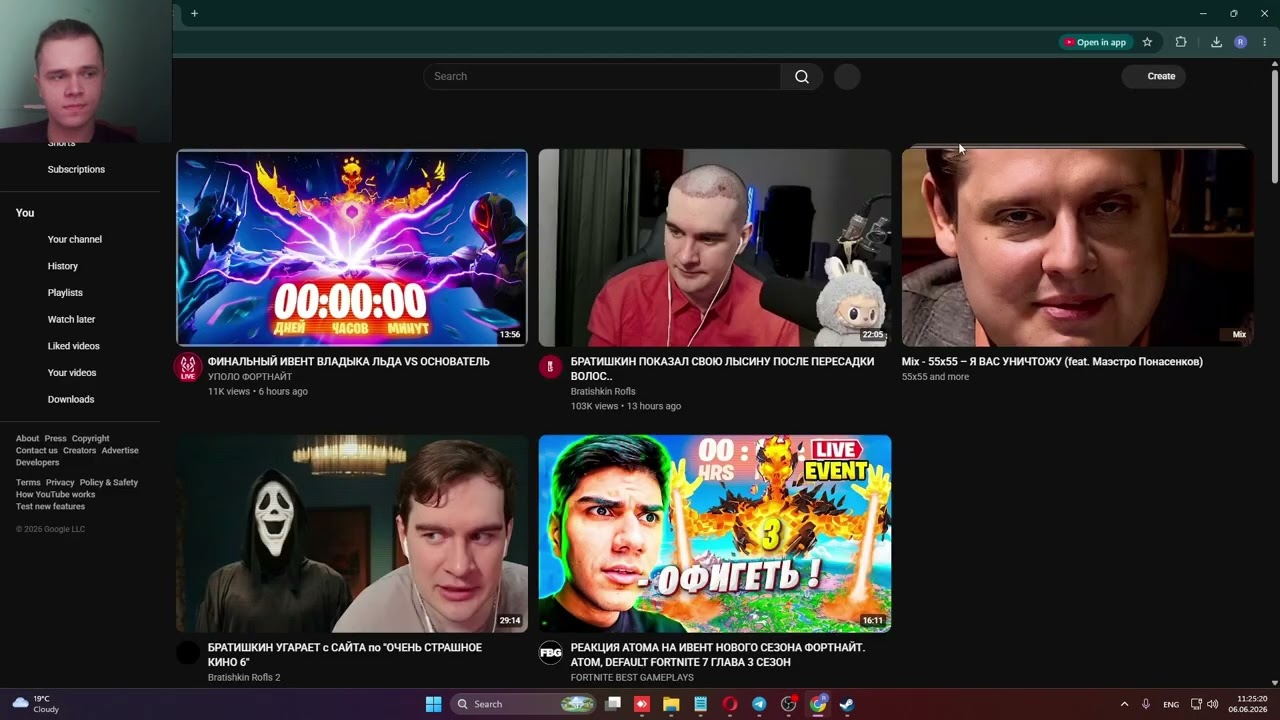This screenshot has width=1280, height=720.
Task: Open Subscriptions in the sidebar
Action: tap(76, 169)
